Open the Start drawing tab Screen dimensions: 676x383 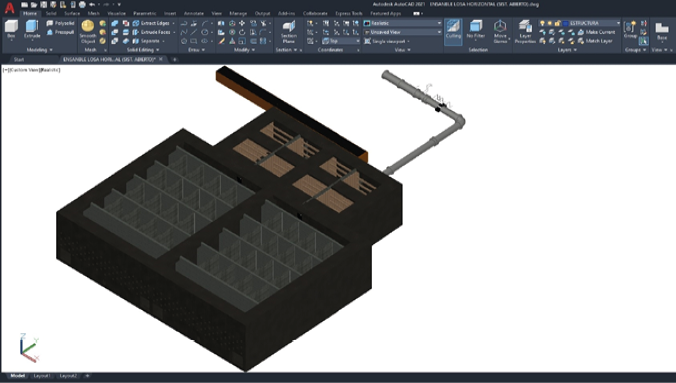(x=19, y=60)
